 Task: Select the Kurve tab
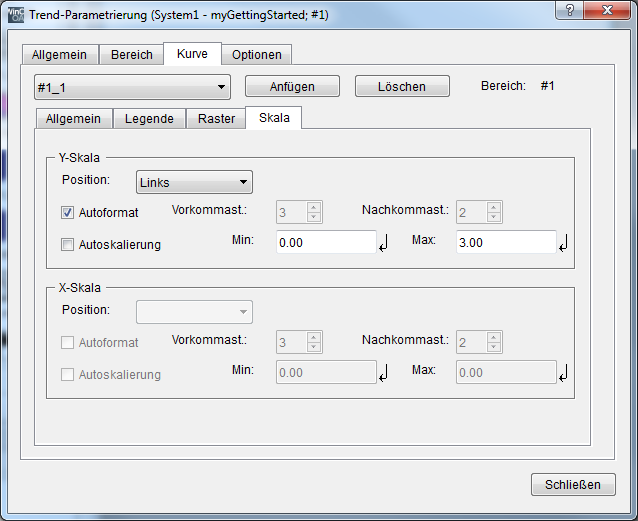pos(192,54)
